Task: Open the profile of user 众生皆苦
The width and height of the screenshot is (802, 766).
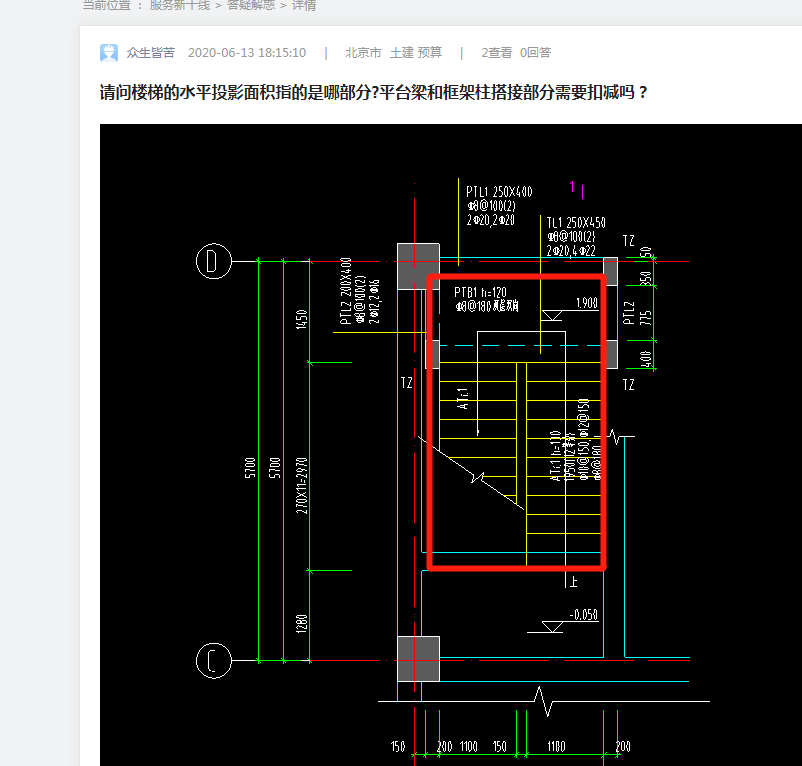Action: click(x=151, y=53)
